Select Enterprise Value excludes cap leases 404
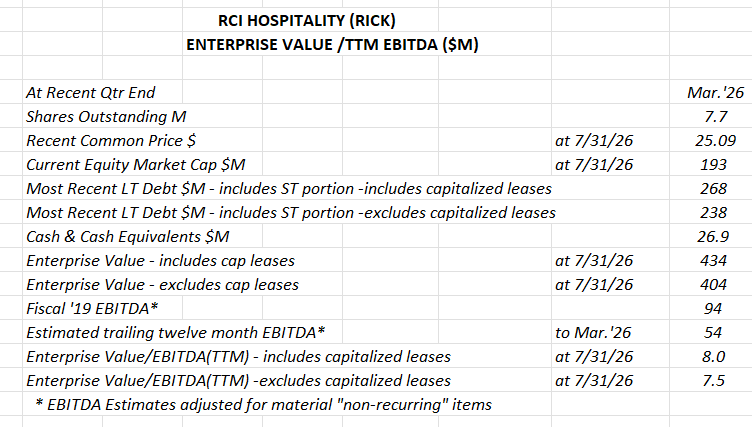Screen dimensions: 752x427 point(713,284)
